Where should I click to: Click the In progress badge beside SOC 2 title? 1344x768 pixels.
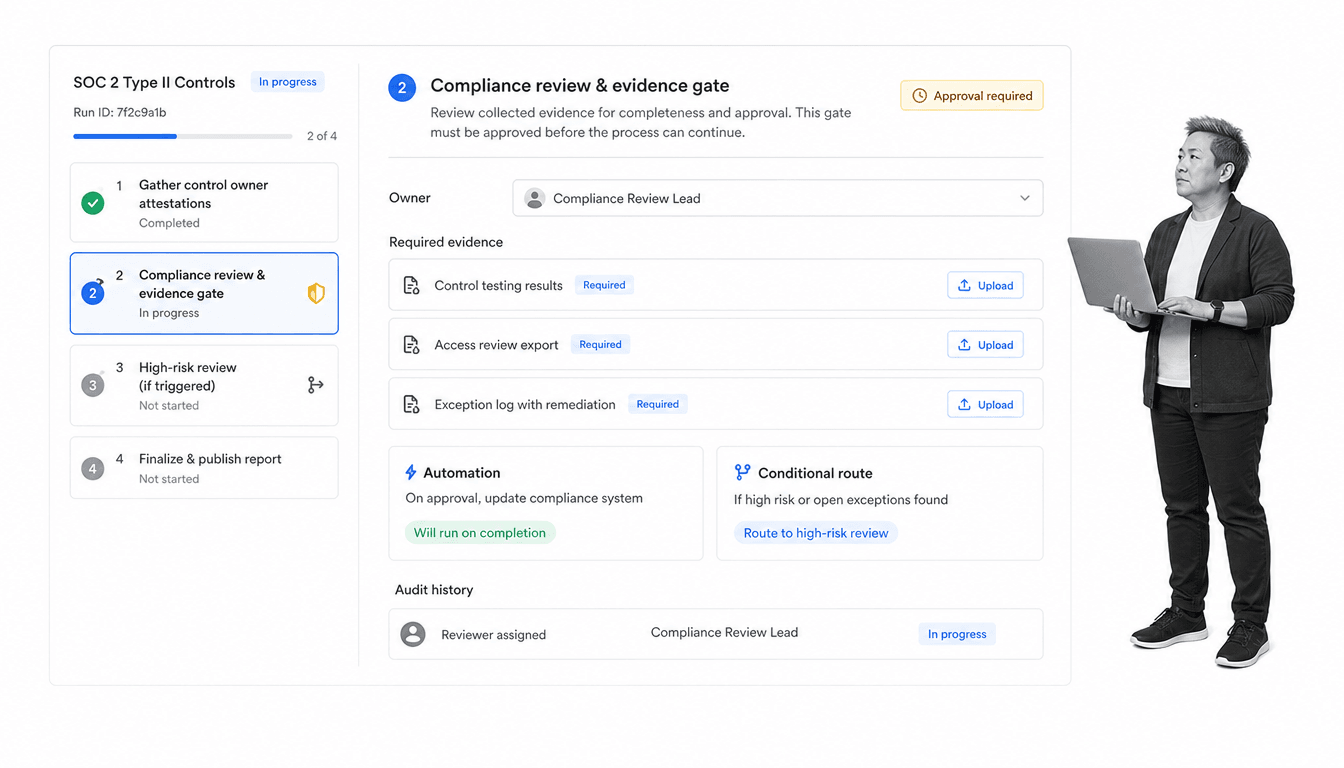[x=288, y=82]
